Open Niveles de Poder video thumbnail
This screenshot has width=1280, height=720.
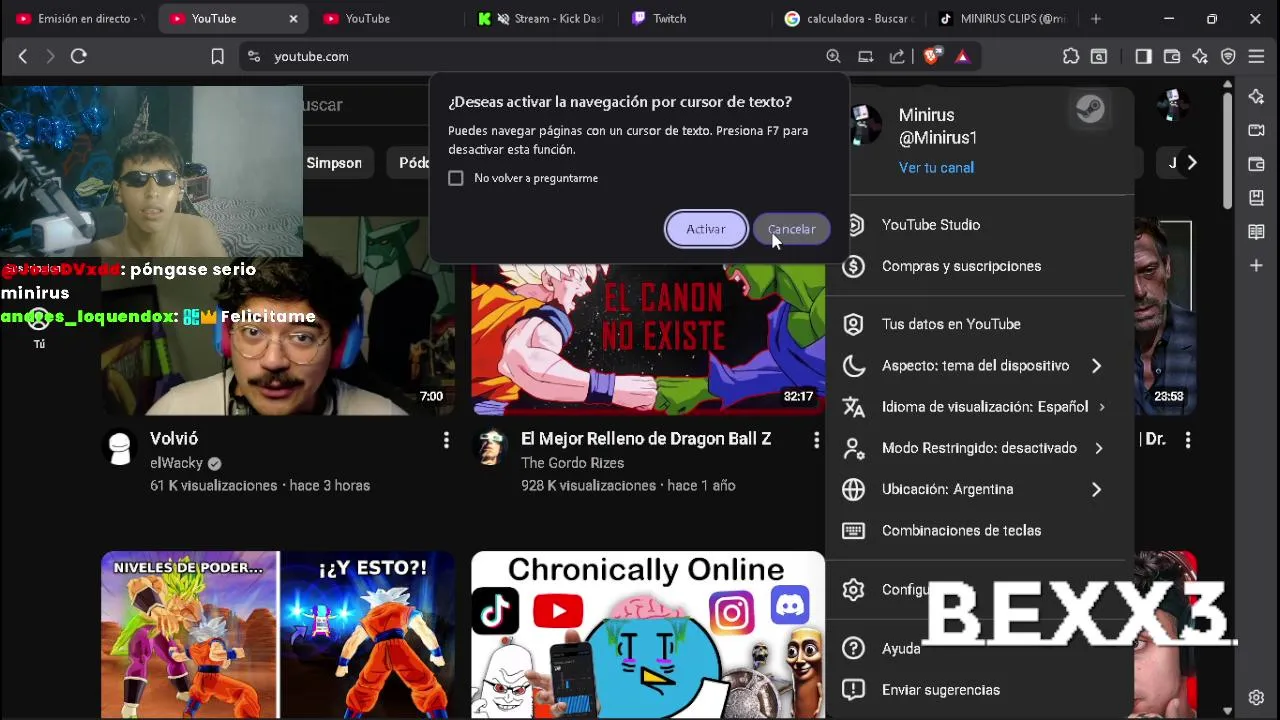click(278, 635)
